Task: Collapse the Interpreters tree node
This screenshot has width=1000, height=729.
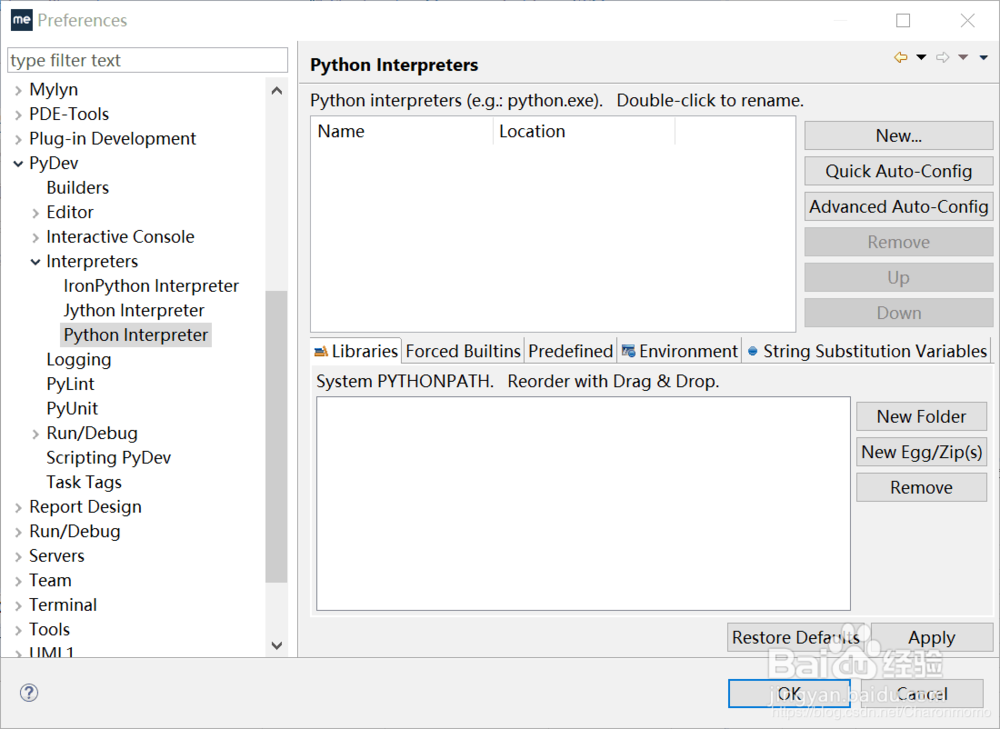Action: [x=36, y=262]
